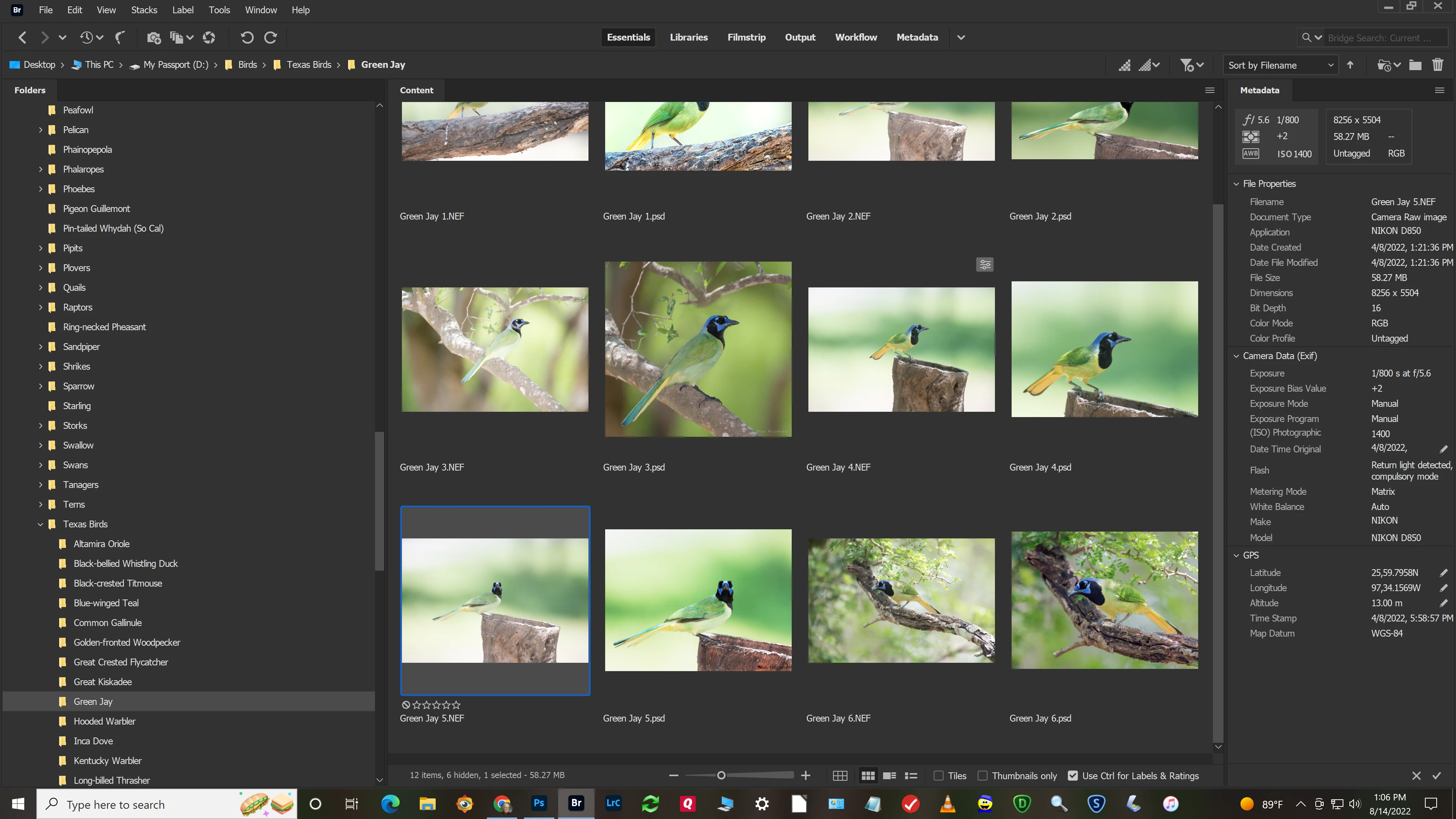The width and height of the screenshot is (1456, 819).
Task: Click the Get Photos from Camera icon
Action: pyautogui.click(x=153, y=37)
